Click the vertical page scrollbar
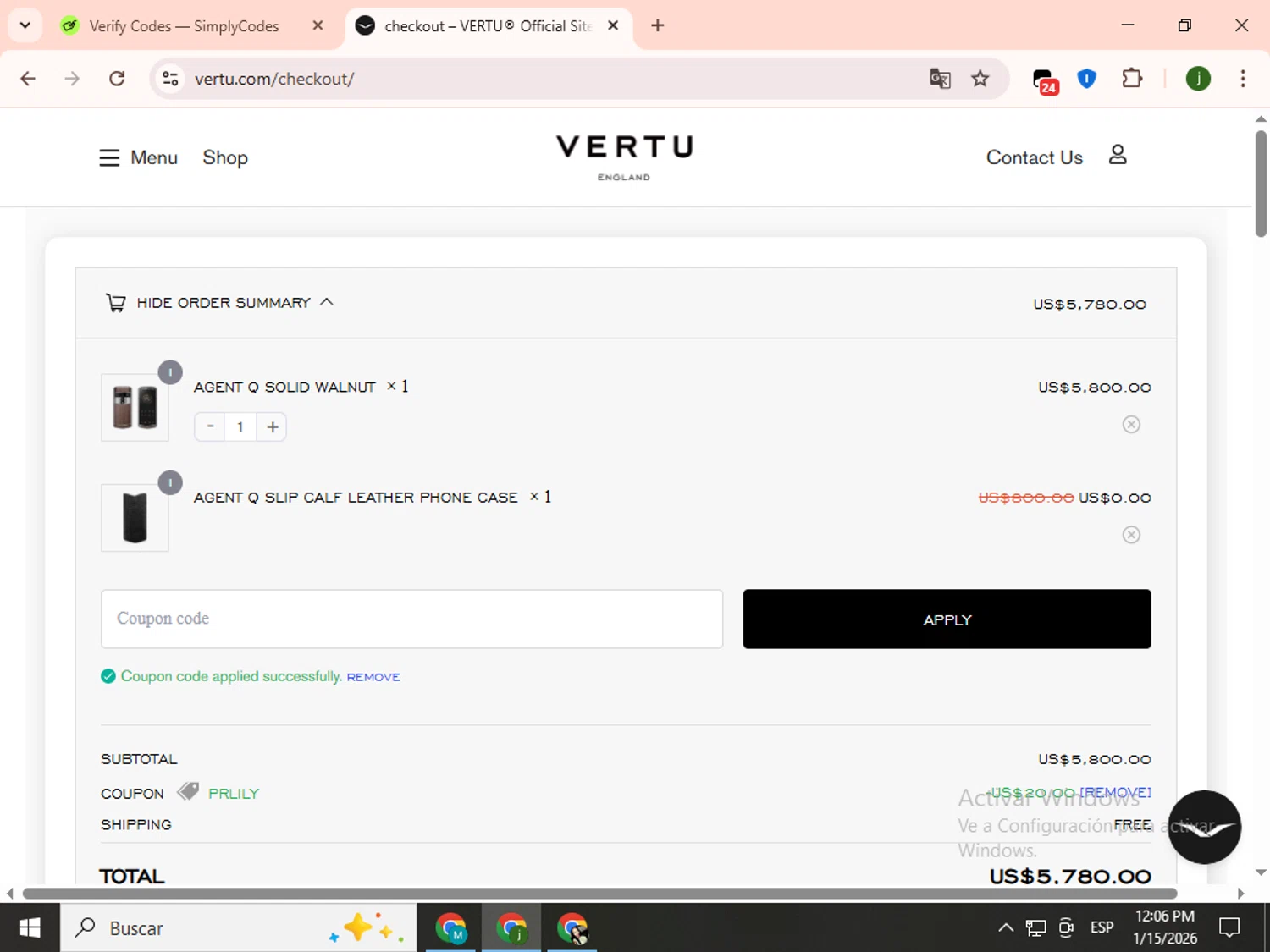Image resolution: width=1270 pixels, height=952 pixels. pos(1261,184)
